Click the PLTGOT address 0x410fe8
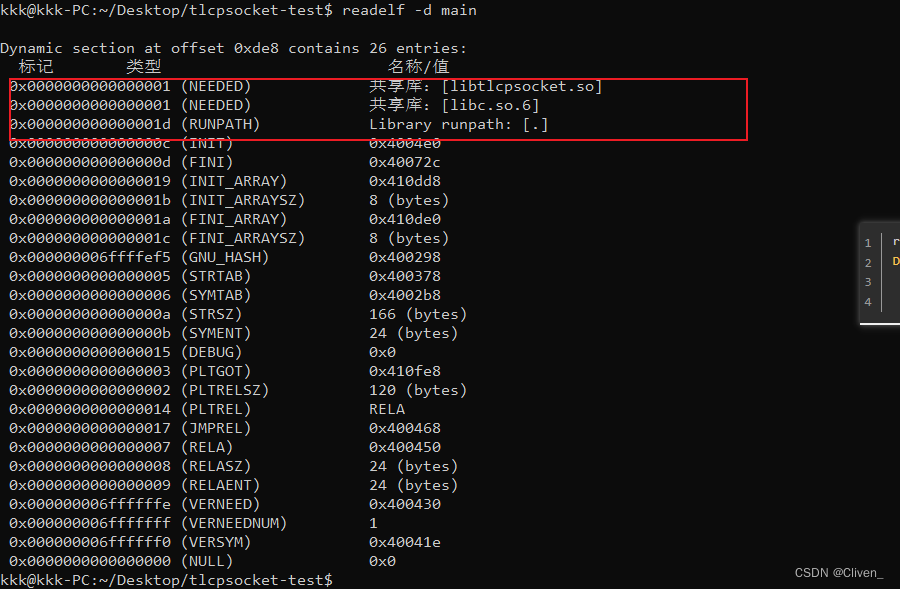Image resolution: width=900 pixels, height=589 pixels. (405, 371)
